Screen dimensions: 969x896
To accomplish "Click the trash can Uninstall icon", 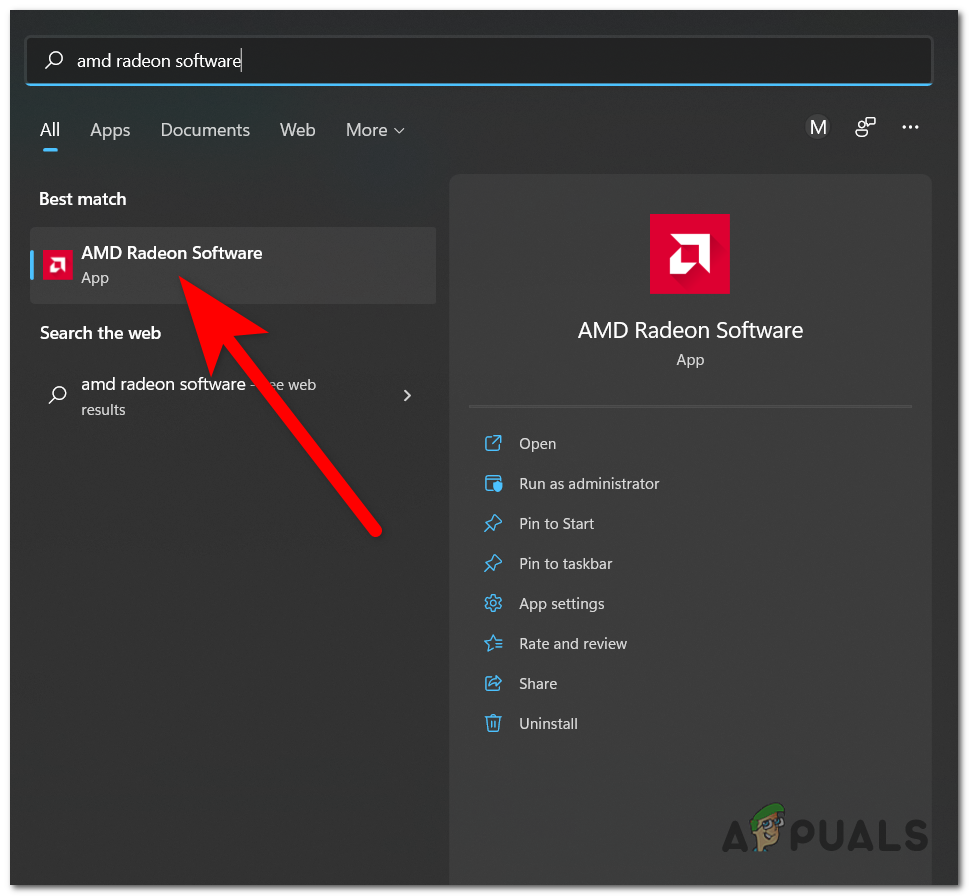I will [x=493, y=723].
